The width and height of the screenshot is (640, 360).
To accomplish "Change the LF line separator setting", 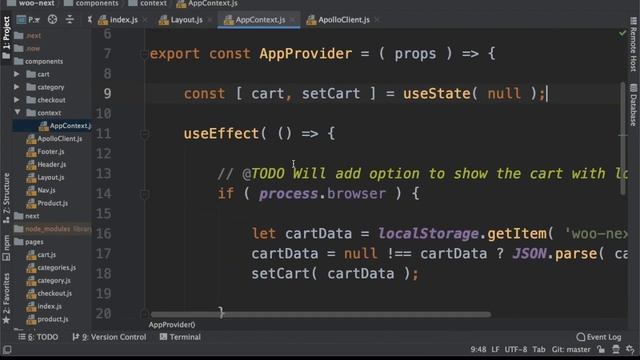I will (x=495, y=349).
